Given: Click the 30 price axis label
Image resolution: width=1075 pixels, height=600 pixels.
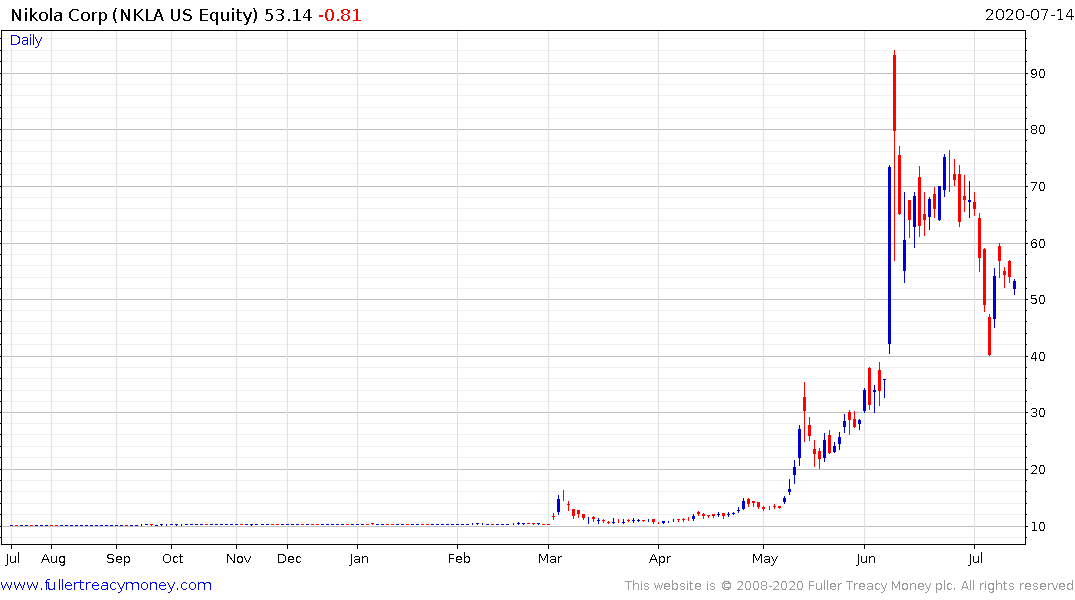Looking at the screenshot, I should coord(1038,413).
